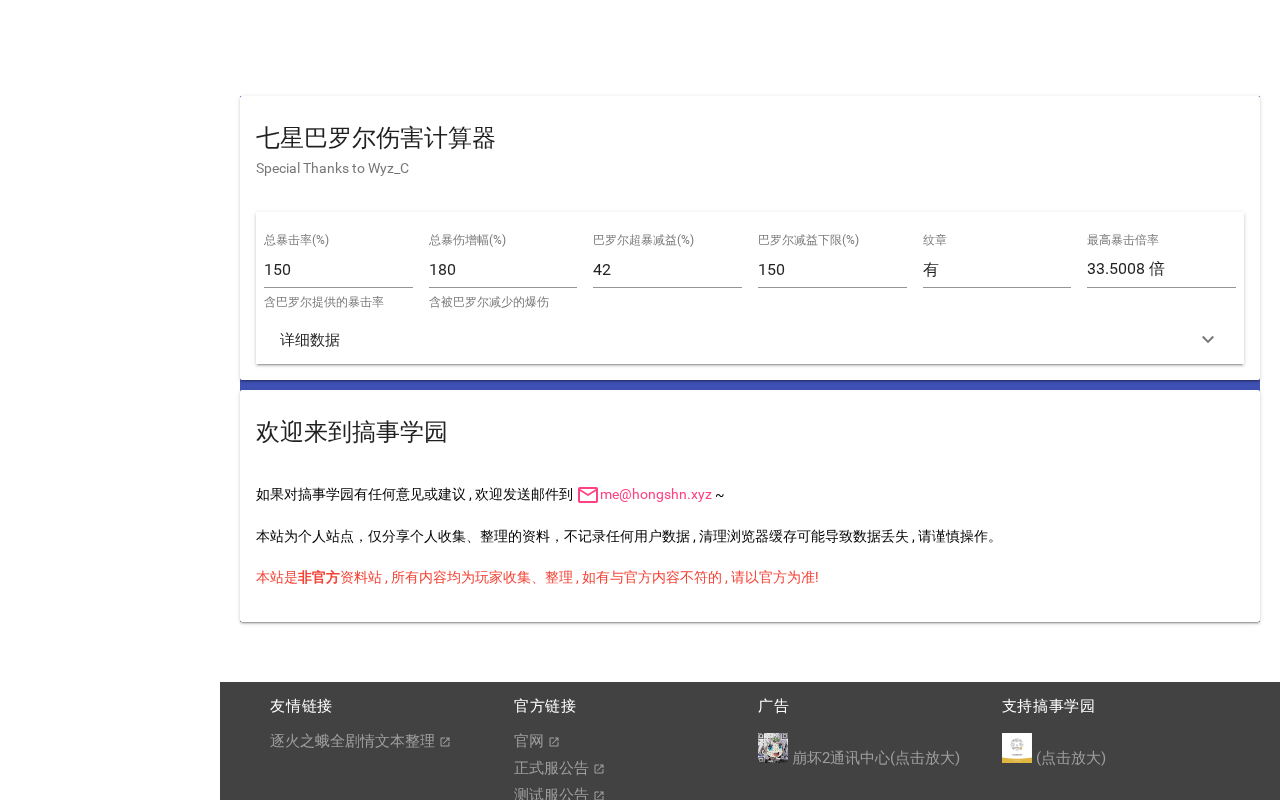Enlarge the 支持搞事学园 QR thumbnail
The height and width of the screenshot is (800, 1280).
[x=1017, y=748]
